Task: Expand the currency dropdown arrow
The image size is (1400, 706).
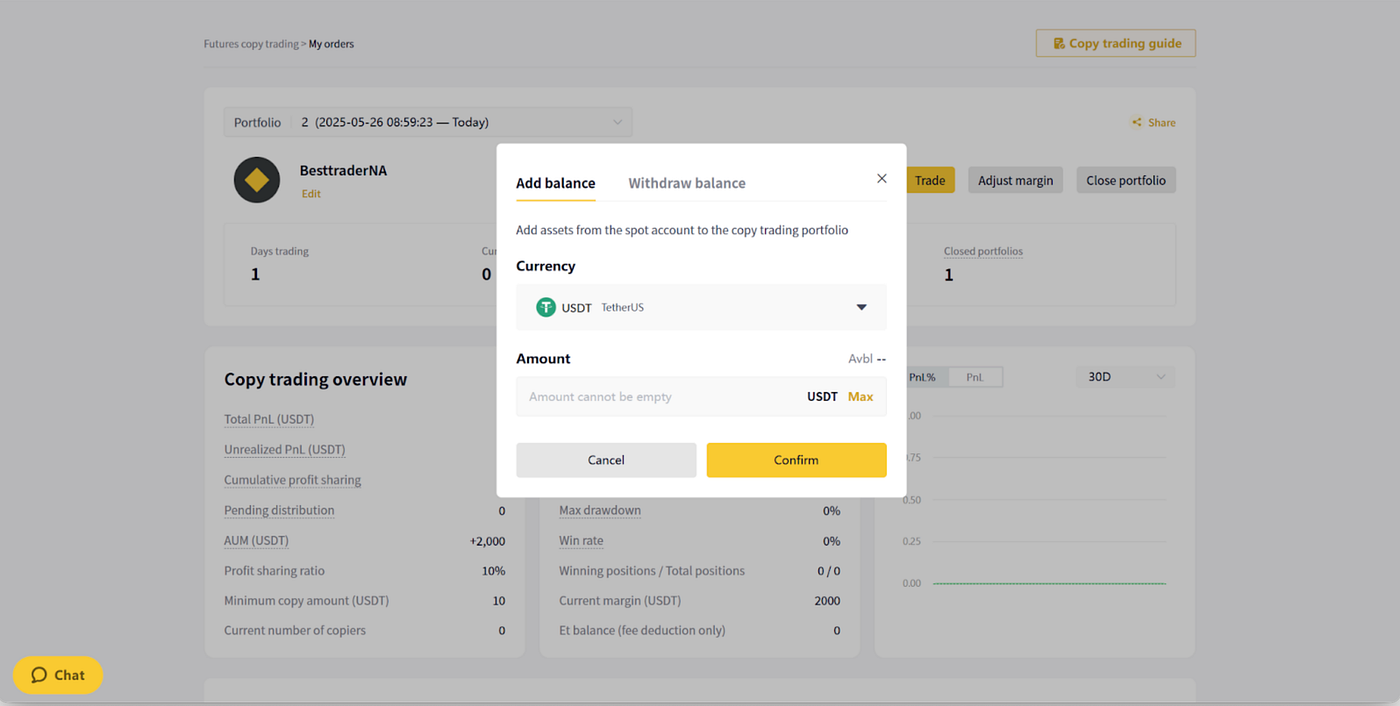Action: pos(861,308)
